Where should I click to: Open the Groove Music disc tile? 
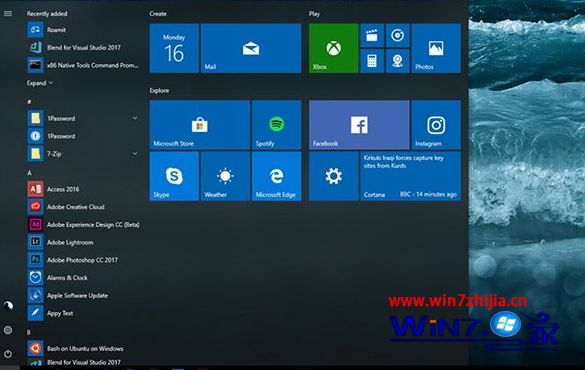coord(397,35)
